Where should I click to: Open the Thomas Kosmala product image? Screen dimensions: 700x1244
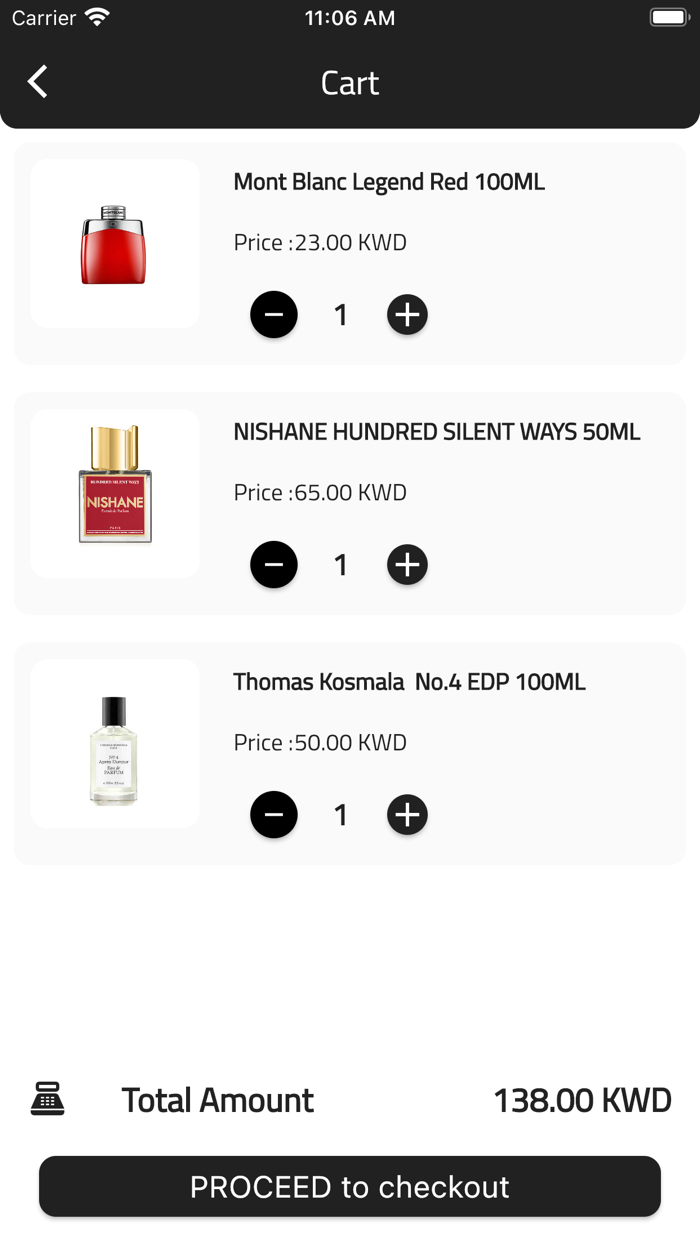(x=114, y=742)
